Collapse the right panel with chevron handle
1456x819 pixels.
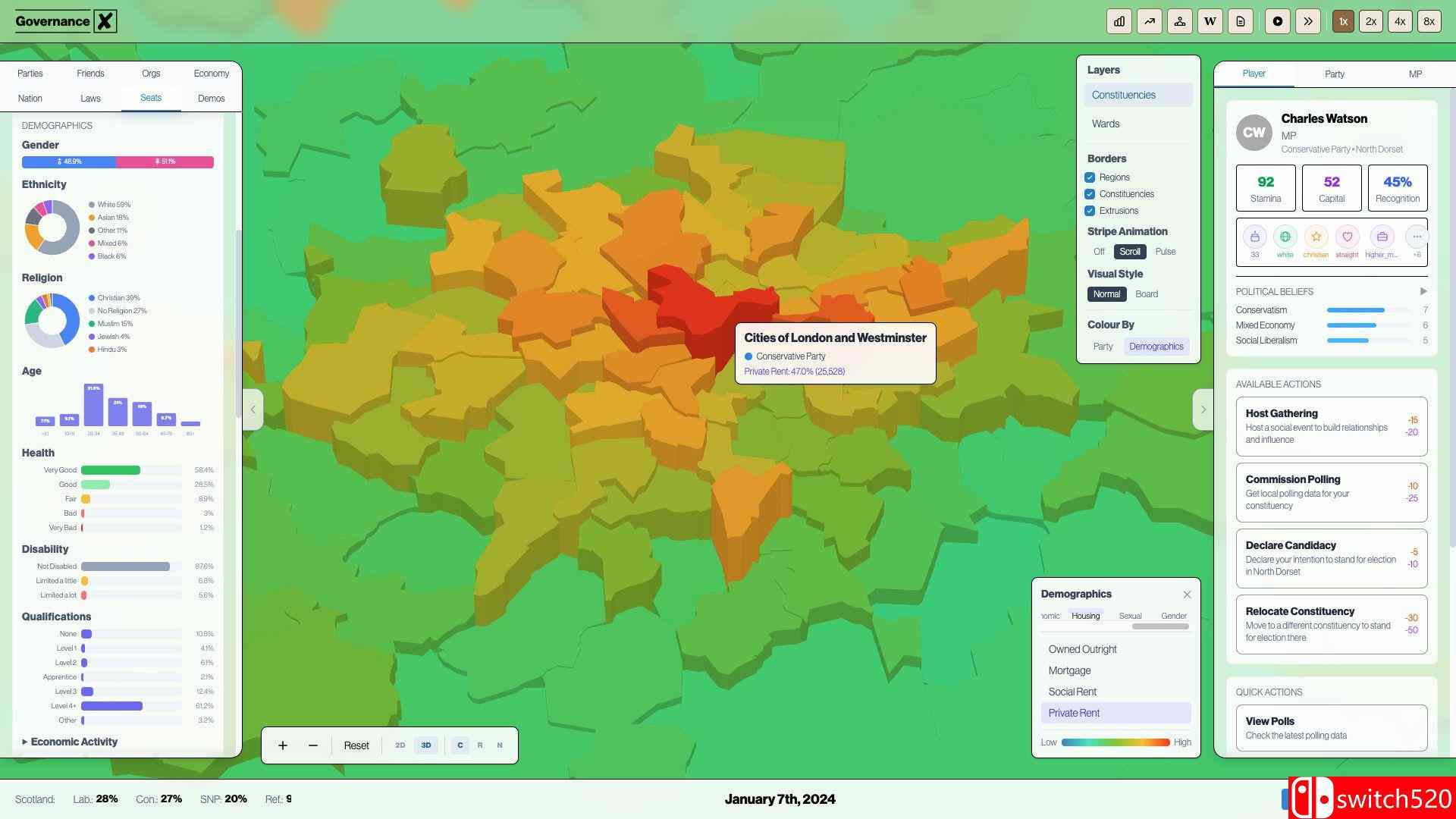tap(1203, 409)
